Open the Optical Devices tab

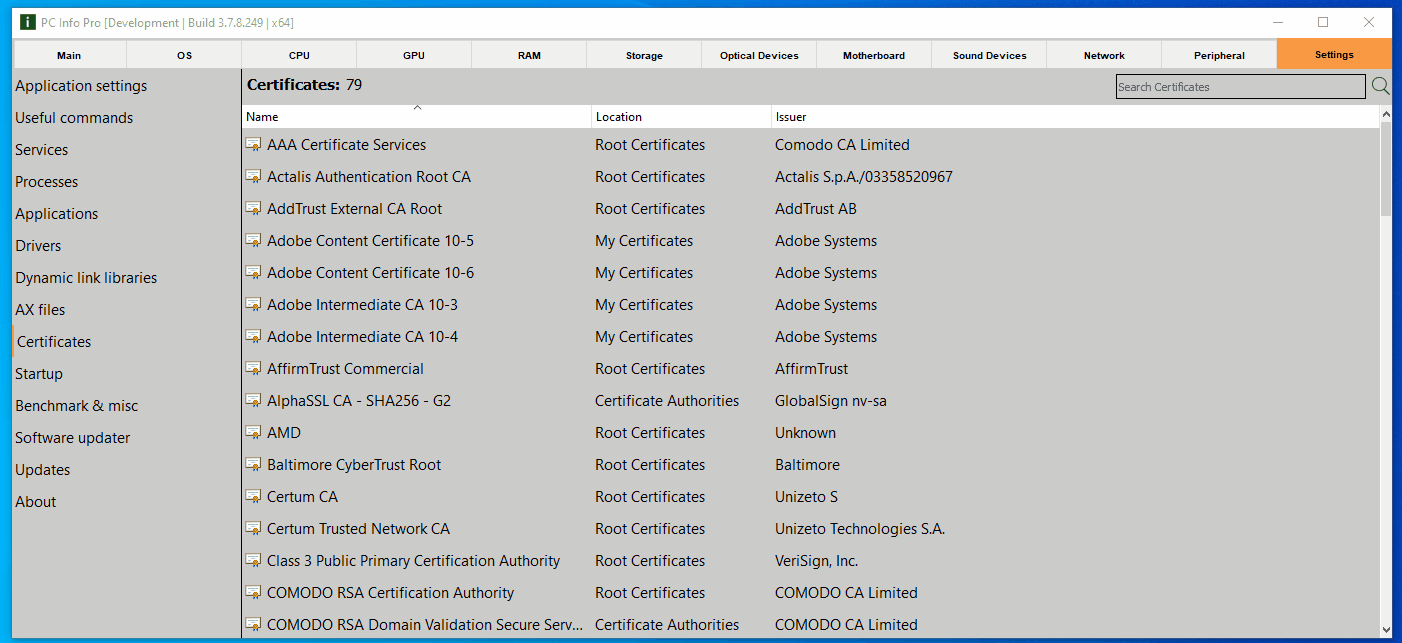tap(759, 55)
